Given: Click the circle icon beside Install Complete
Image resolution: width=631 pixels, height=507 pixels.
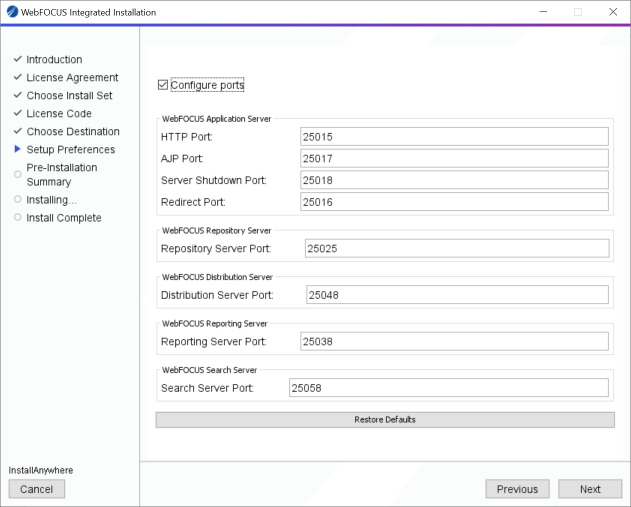Looking at the screenshot, I should pyautogui.click(x=18, y=218).
